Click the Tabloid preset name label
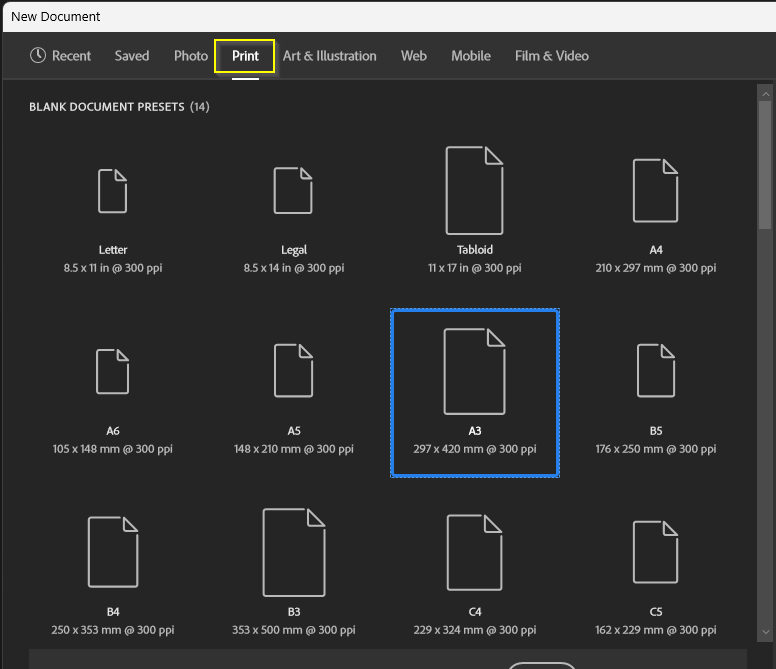The width and height of the screenshot is (776, 669). point(475,250)
